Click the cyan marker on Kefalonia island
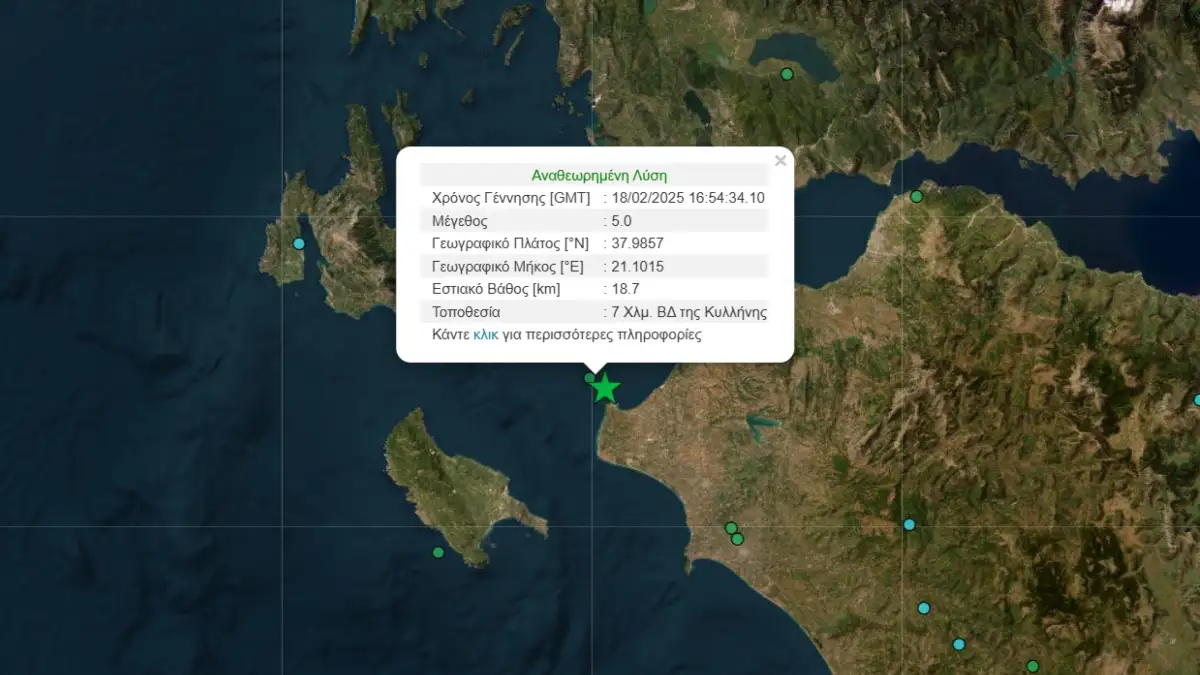This screenshot has width=1200, height=675. (x=298, y=244)
